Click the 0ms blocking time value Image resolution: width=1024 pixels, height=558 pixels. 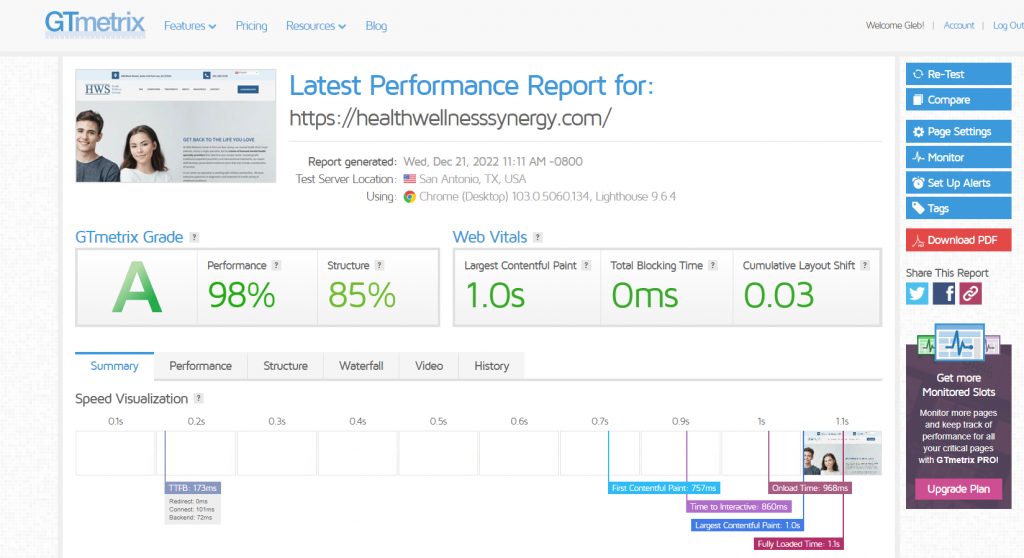(x=645, y=295)
